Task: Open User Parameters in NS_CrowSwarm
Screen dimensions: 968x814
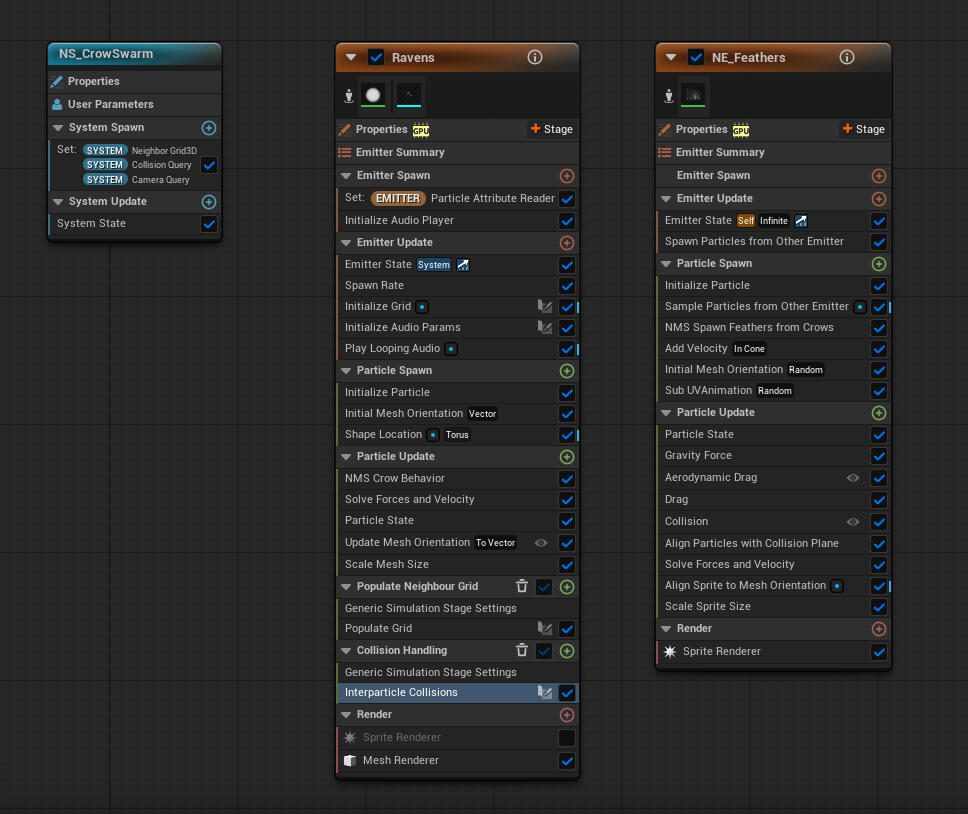Action: click(110, 104)
